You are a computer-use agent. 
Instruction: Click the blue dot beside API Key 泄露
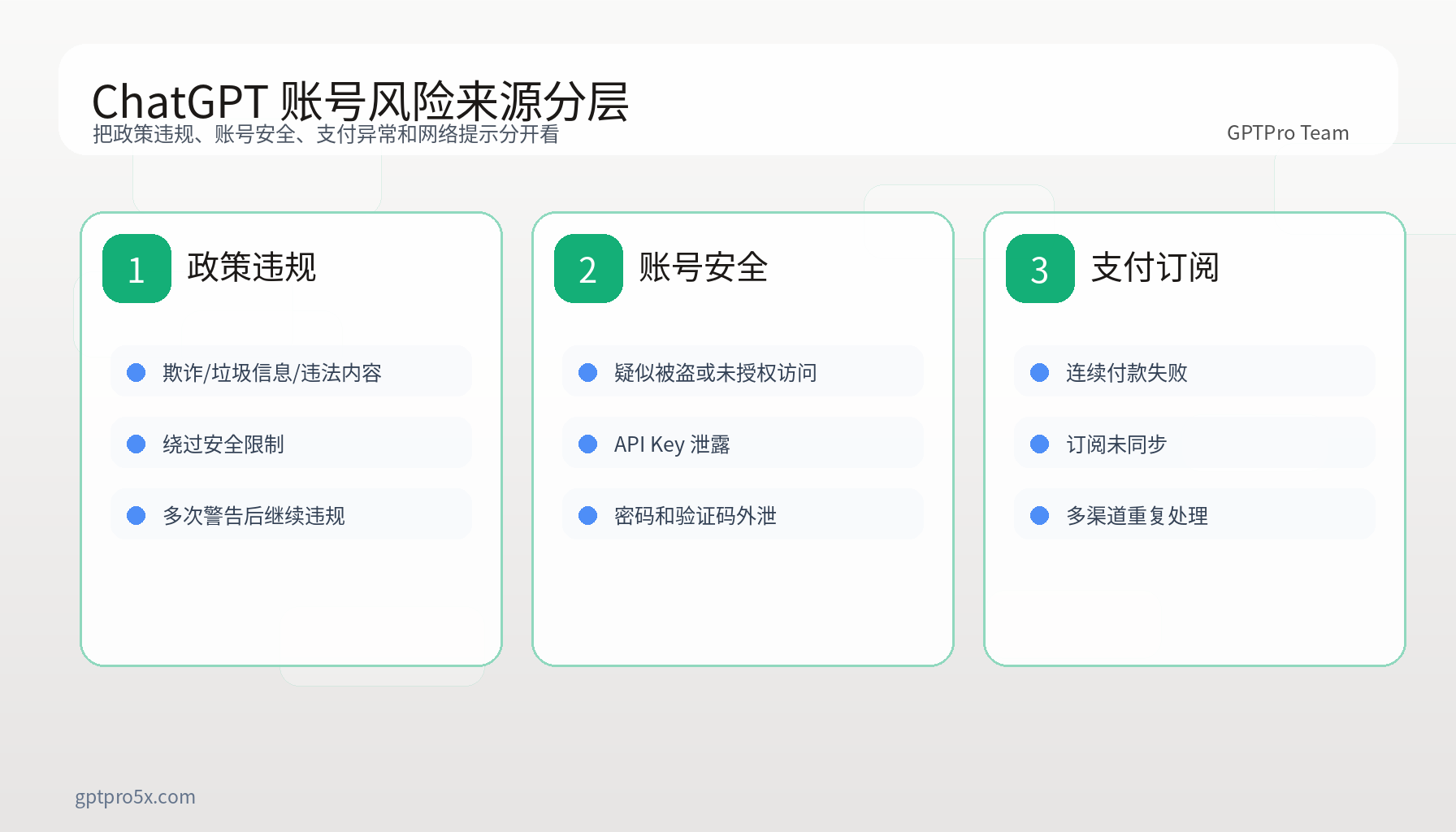tap(588, 444)
